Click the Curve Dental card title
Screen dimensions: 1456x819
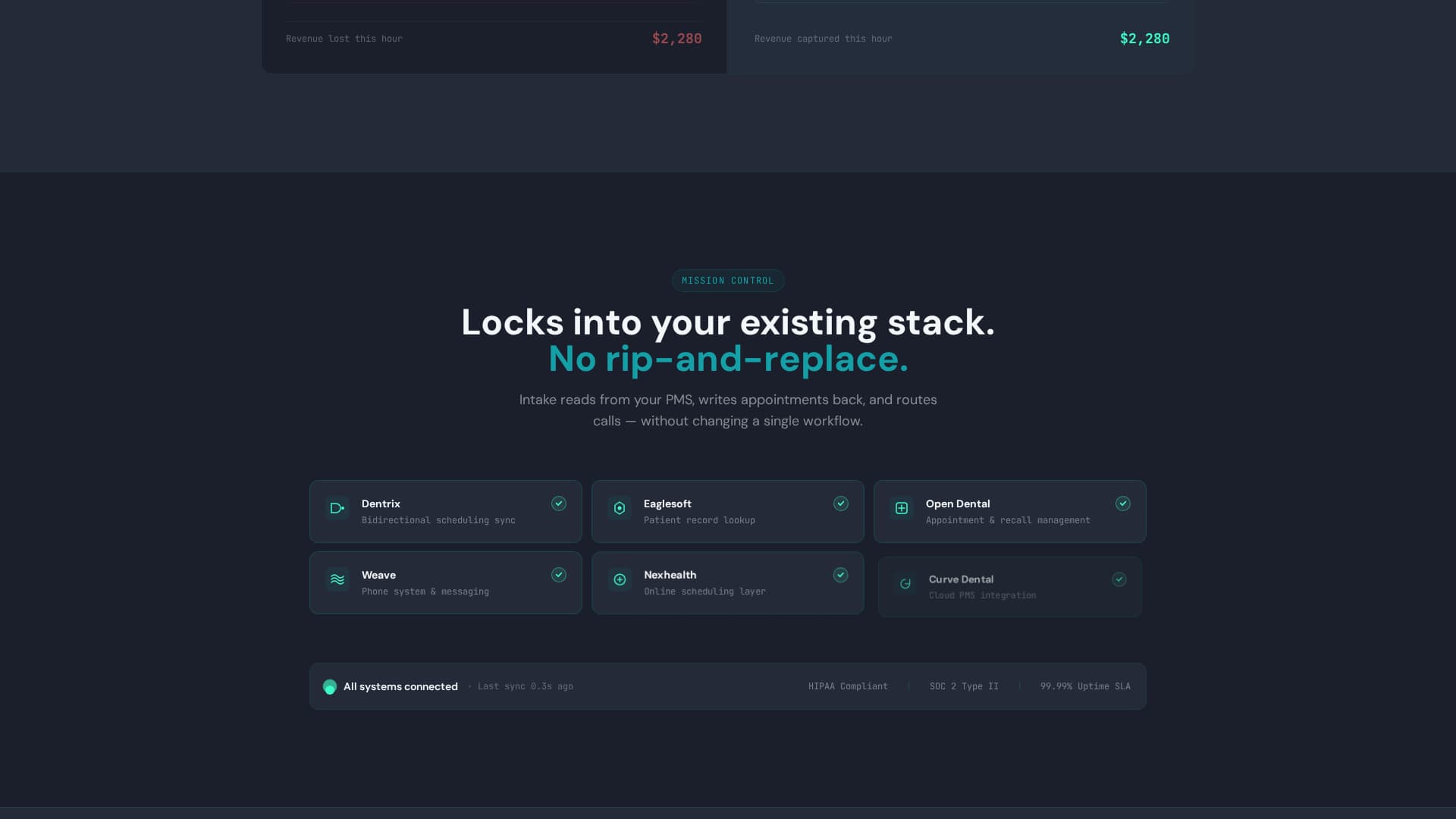pyautogui.click(x=961, y=579)
